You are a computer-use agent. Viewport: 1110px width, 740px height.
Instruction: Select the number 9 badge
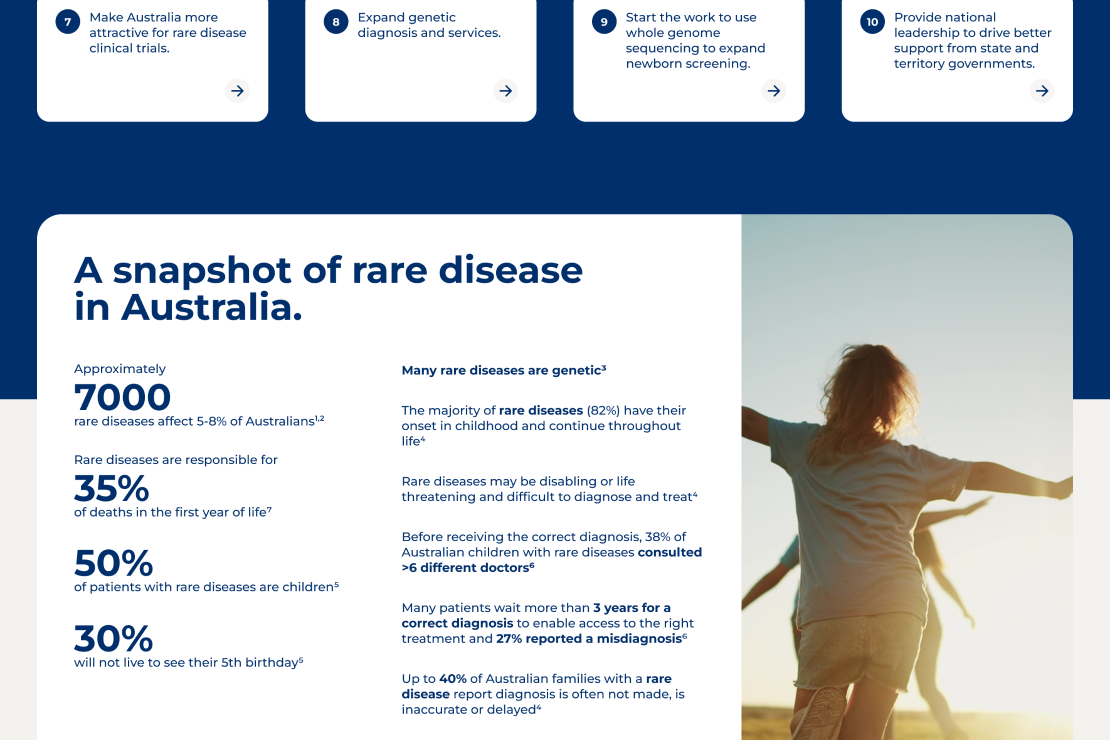tap(605, 22)
